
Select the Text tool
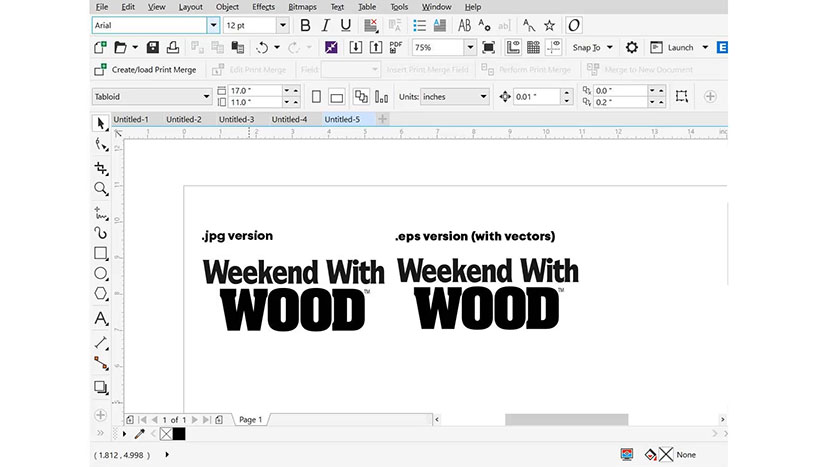[101, 319]
